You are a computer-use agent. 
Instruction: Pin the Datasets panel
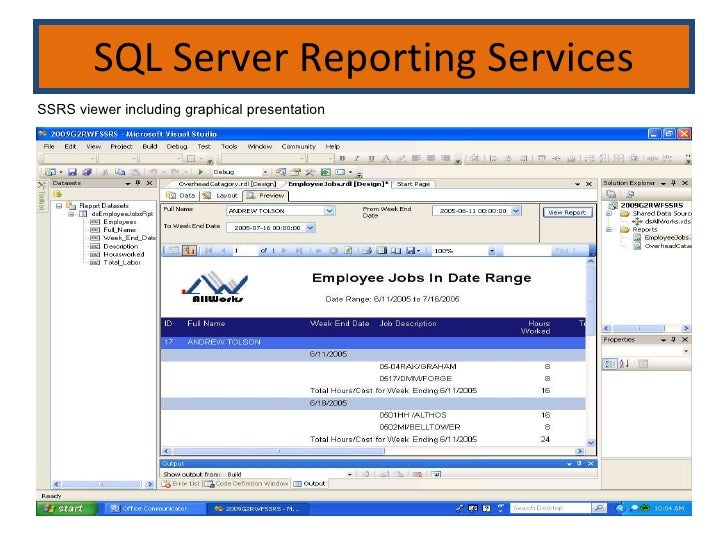click(138, 183)
